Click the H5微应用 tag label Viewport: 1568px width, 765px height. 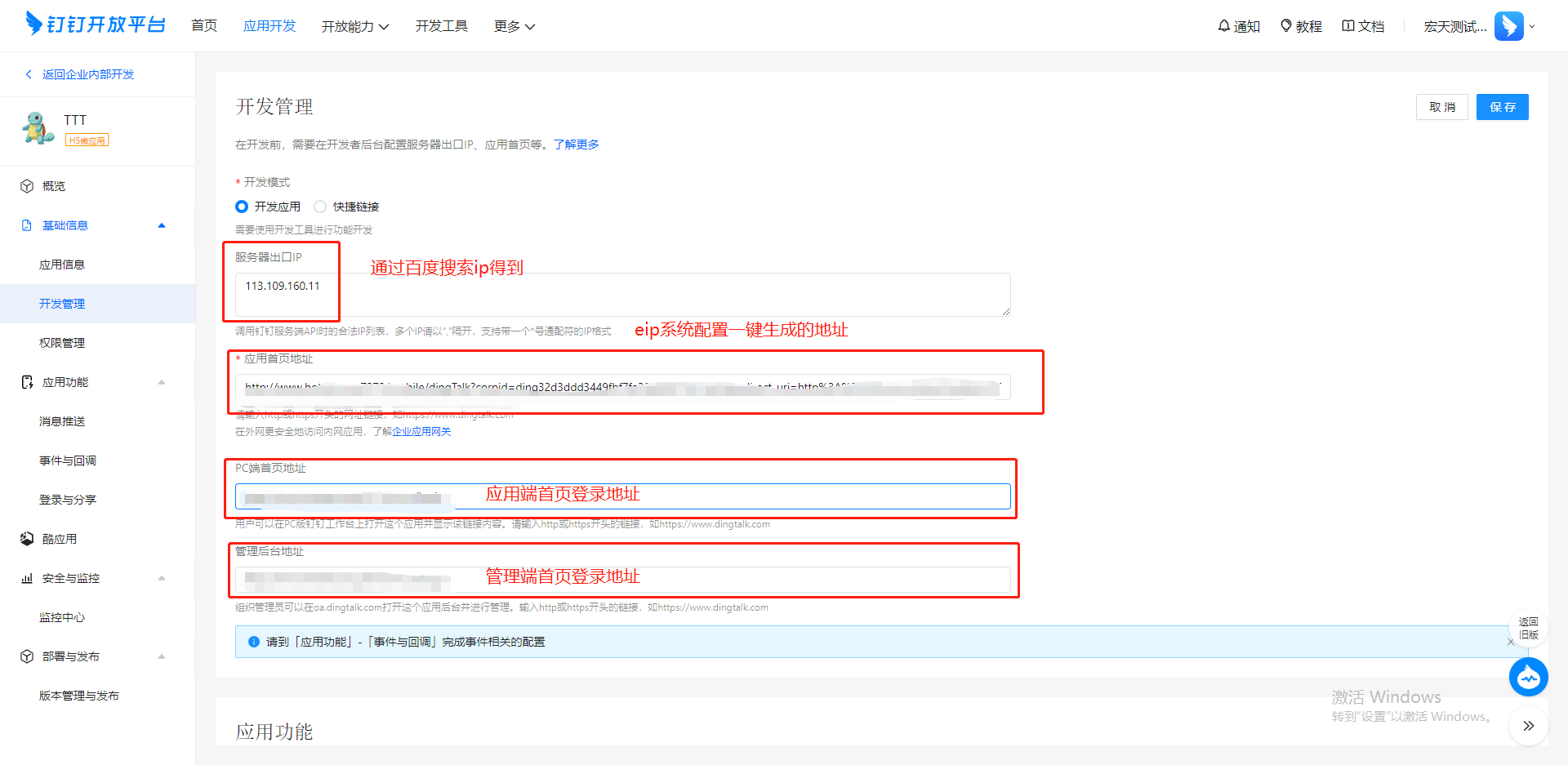pos(87,140)
